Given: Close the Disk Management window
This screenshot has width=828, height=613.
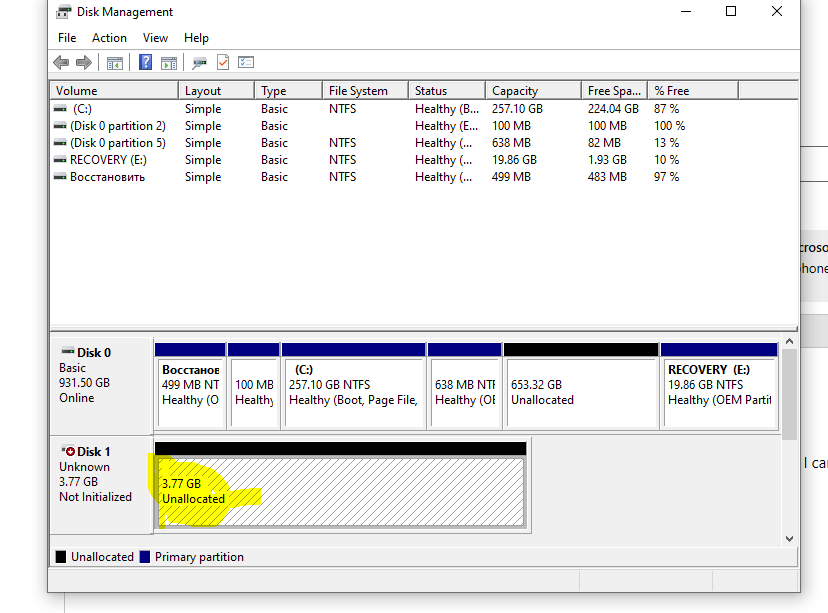Looking at the screenshot, I should 777,12.
